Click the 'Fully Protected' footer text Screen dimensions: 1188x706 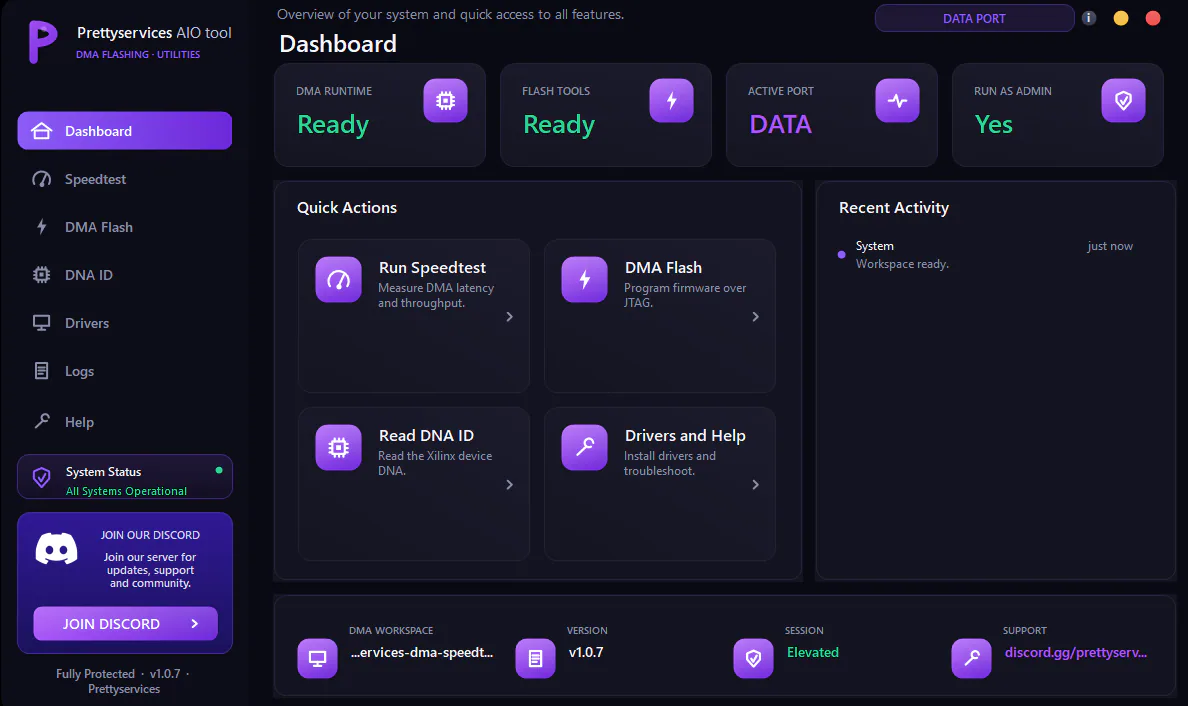pos(95,673)
